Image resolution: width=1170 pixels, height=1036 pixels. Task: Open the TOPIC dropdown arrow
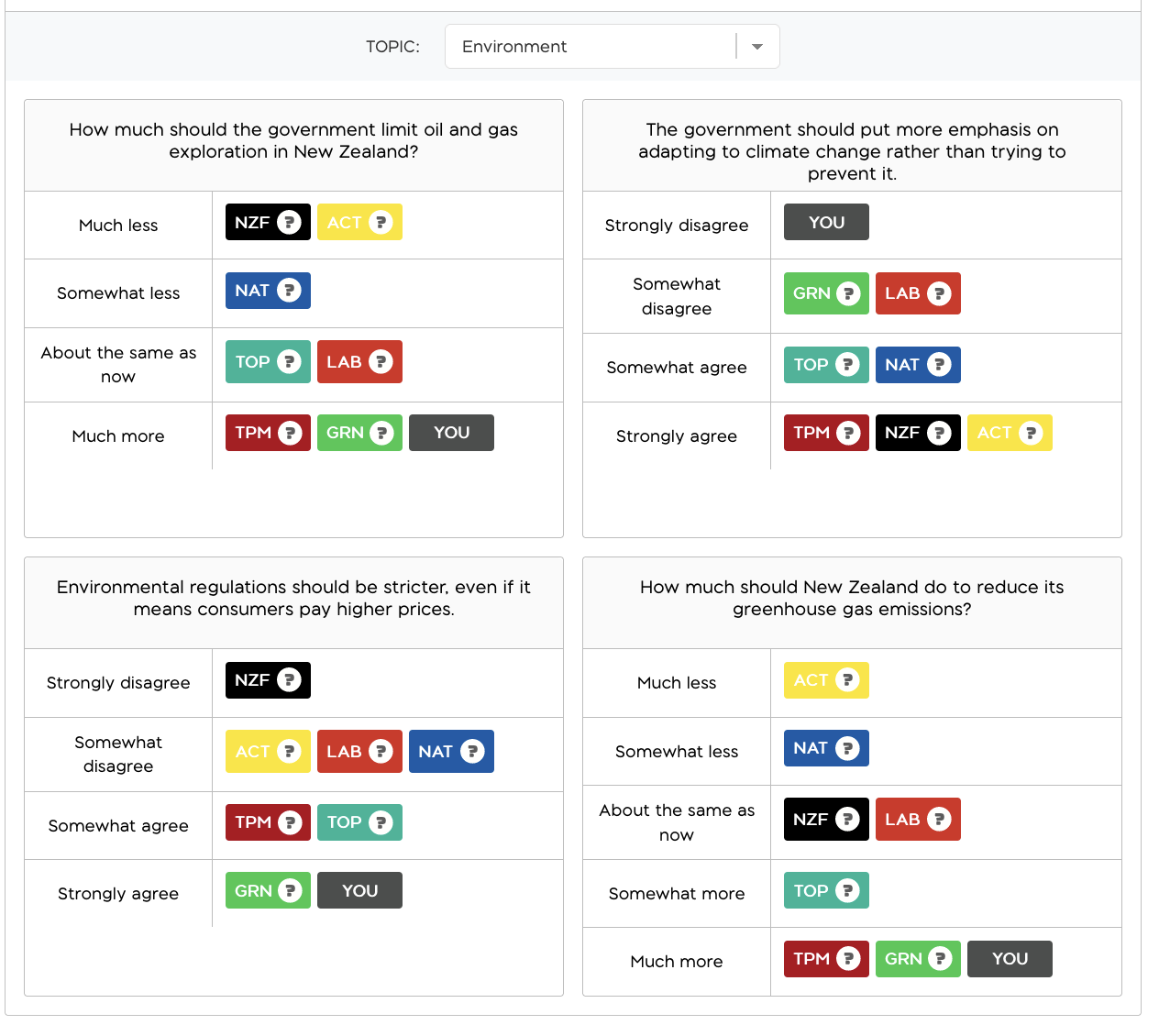(757, 47)
